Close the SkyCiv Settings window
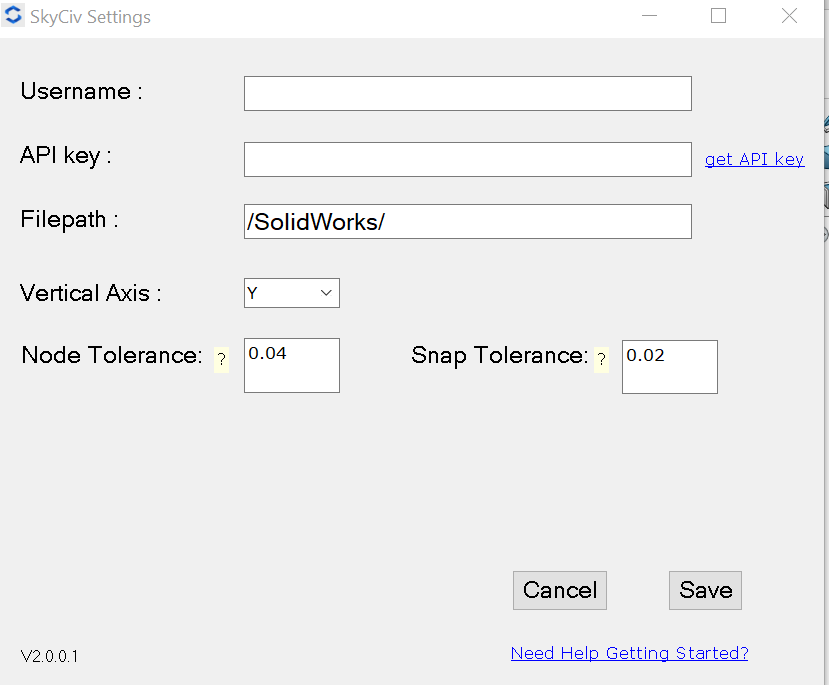The width and height of the screenshot is (829, 685). (x=789, y=16)
